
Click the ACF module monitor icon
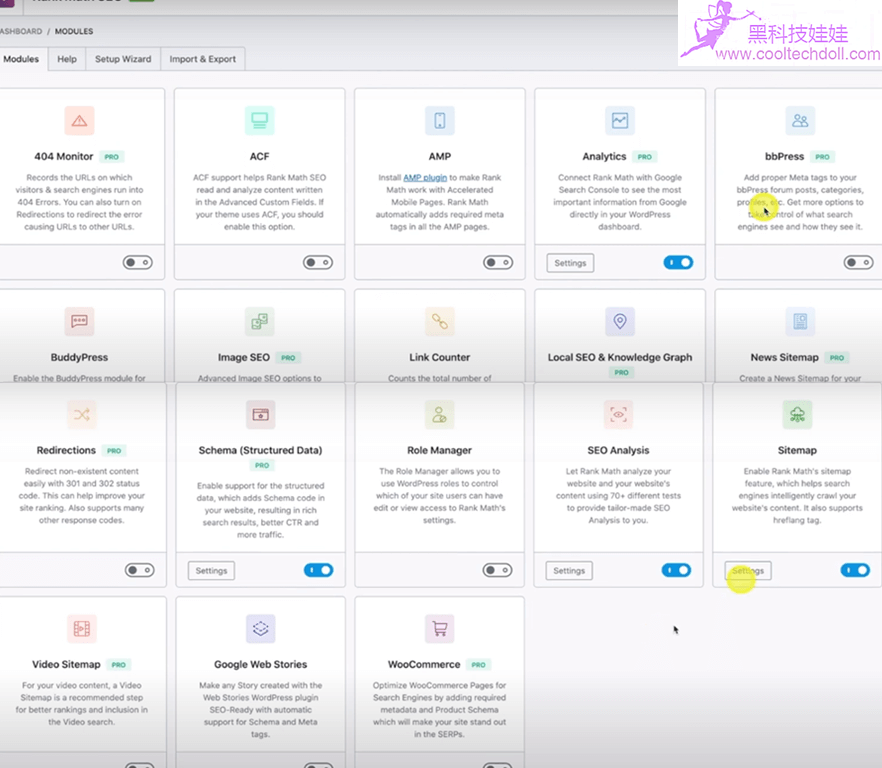(259, 120)
